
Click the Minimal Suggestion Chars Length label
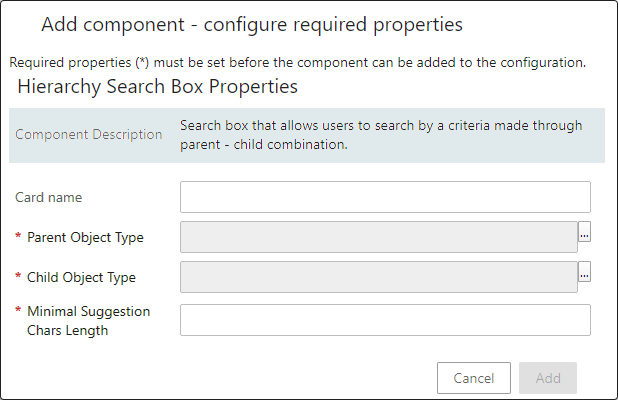(x=88, y=321)
